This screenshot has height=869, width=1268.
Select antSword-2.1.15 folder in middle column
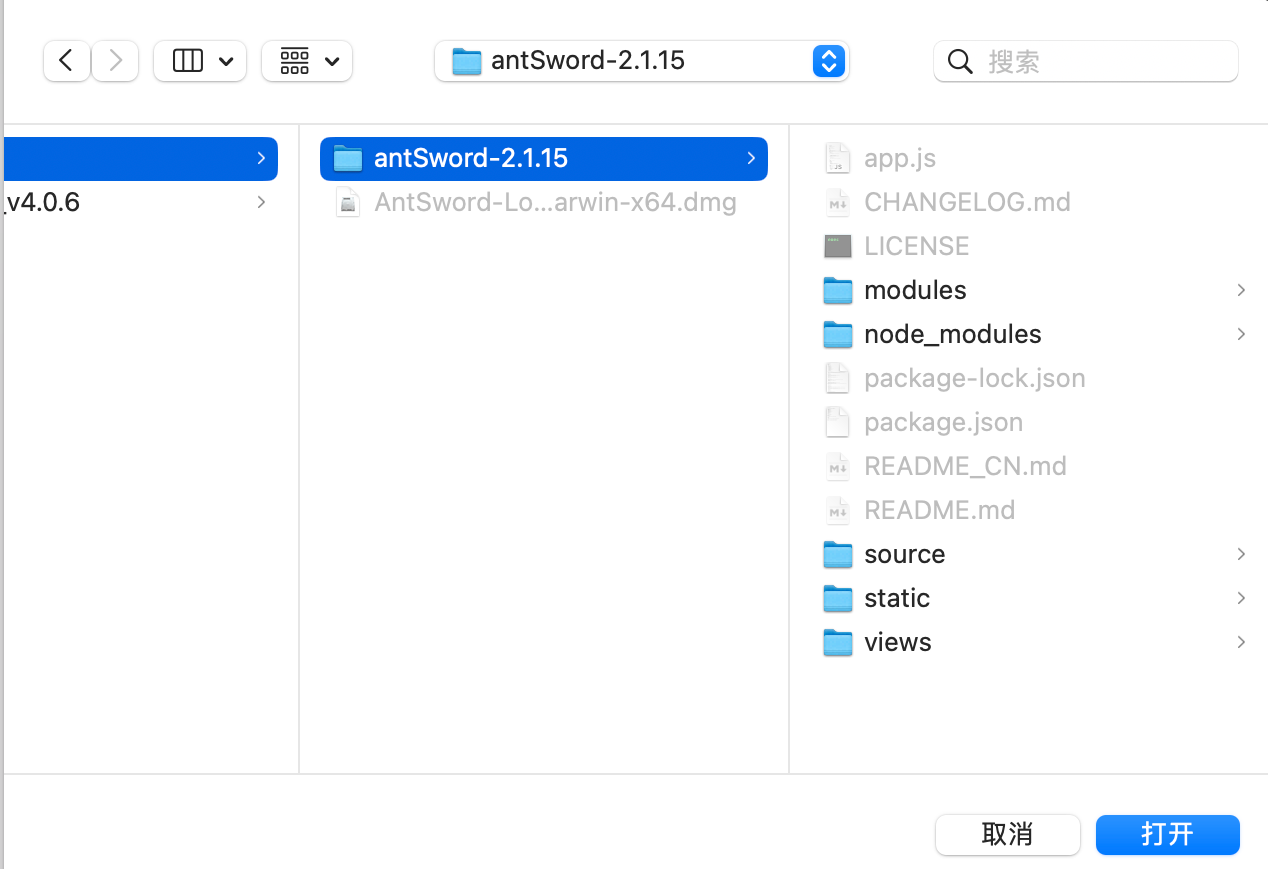(x=470, y=158)
